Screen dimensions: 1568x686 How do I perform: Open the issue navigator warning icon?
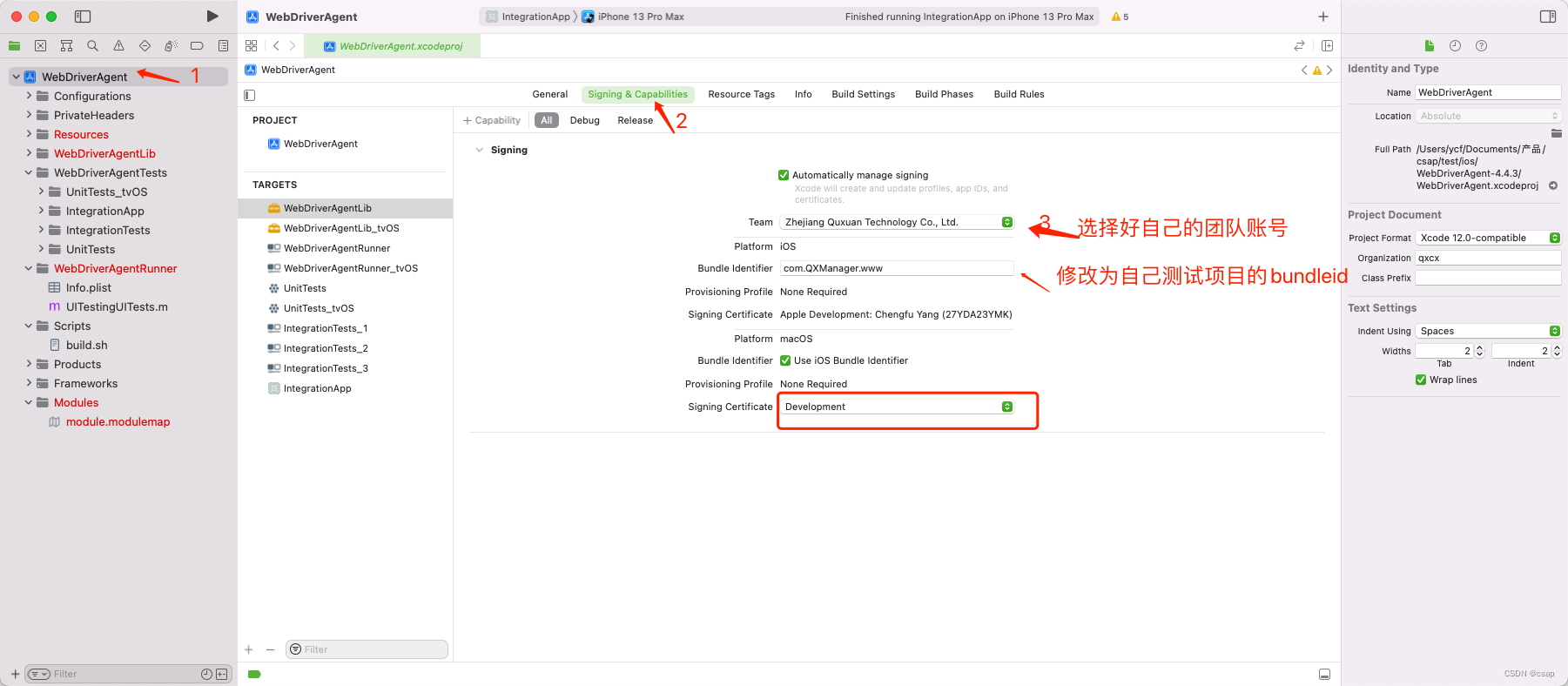click(x=118, y=46)
